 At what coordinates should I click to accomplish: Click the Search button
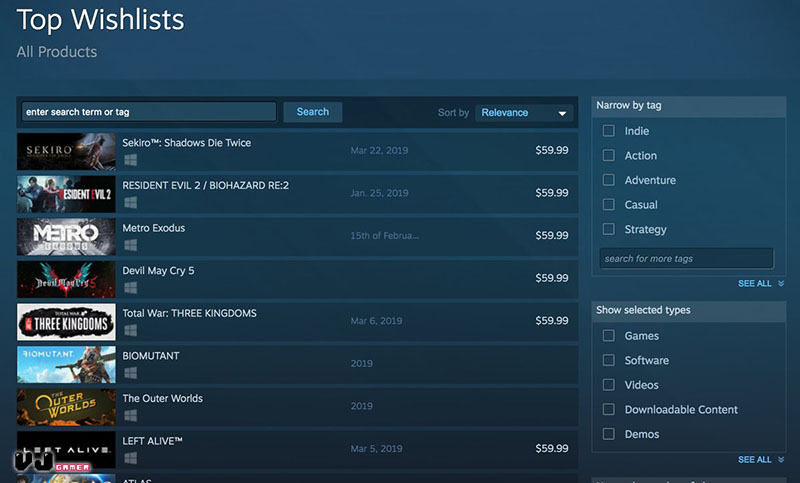pos(313,112)
